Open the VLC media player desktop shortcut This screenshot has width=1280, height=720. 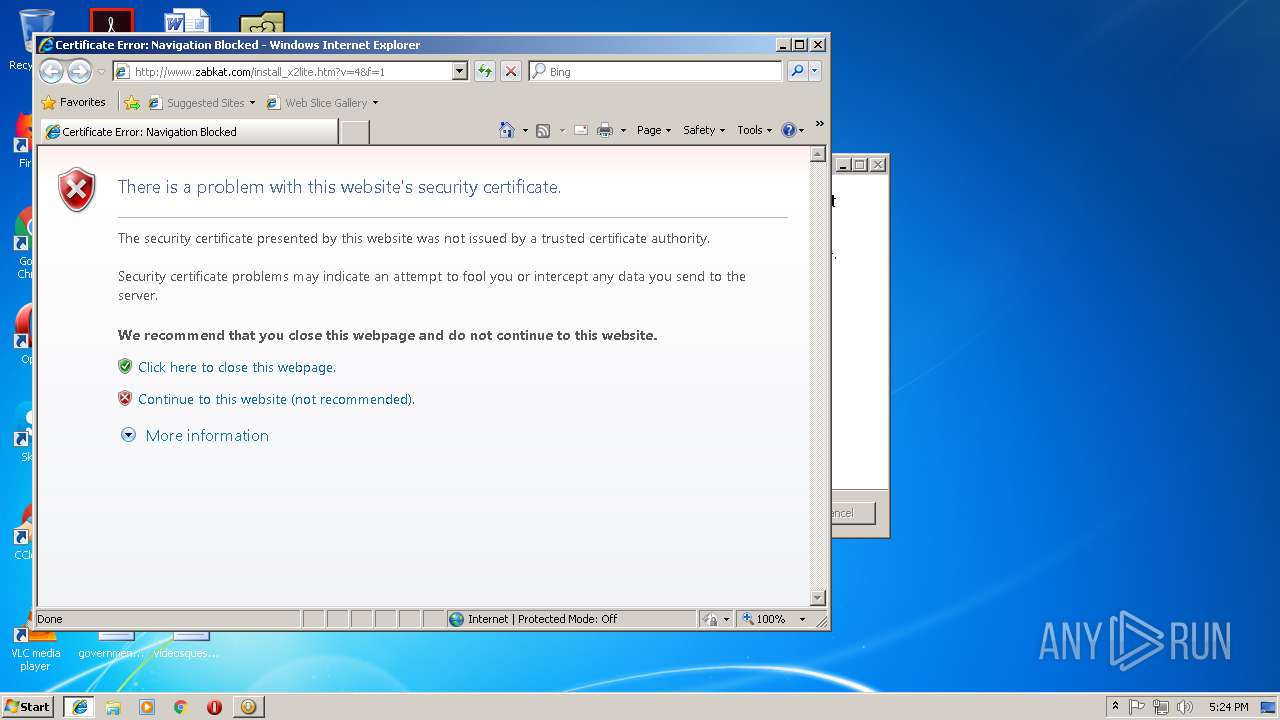click(35, 645)
